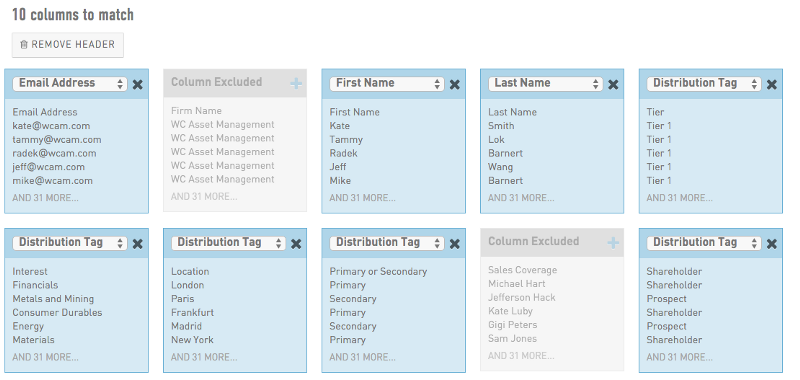
Task: Change the Last Name column mapping dropdown
Action: pyautogui.click(x=545, y=84)
